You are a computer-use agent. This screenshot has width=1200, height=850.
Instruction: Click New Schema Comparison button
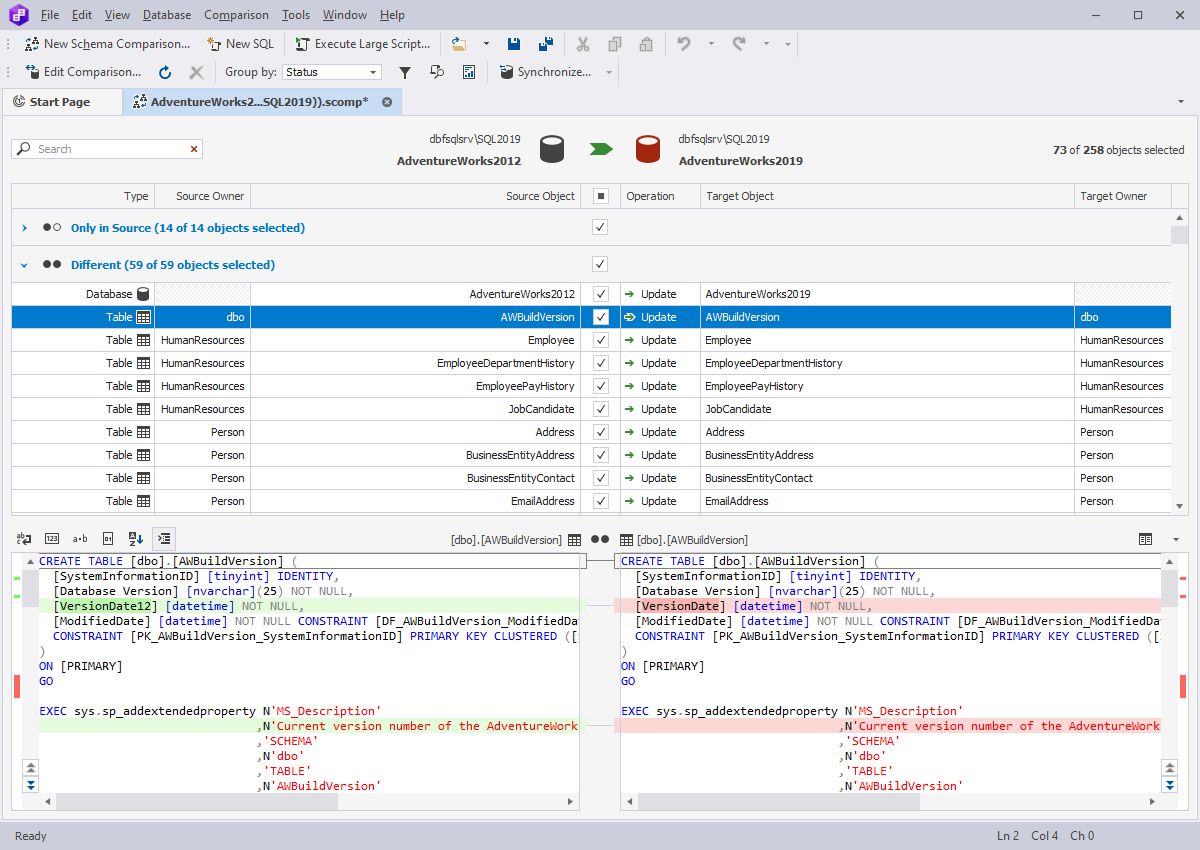pos(107,44)
